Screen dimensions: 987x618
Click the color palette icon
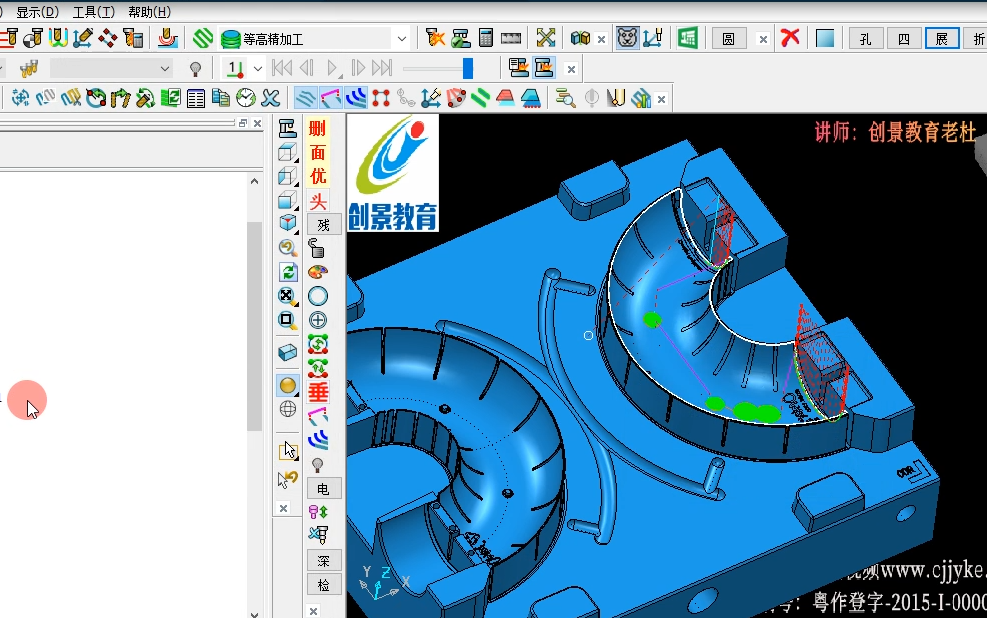[318, 272]
